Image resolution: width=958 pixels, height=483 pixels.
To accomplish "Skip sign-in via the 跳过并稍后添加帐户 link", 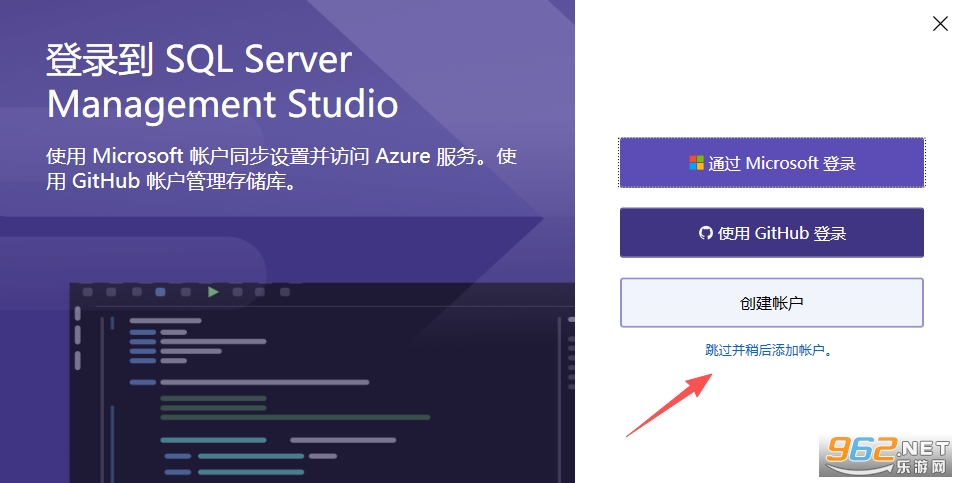I will [x=769, y=350].
